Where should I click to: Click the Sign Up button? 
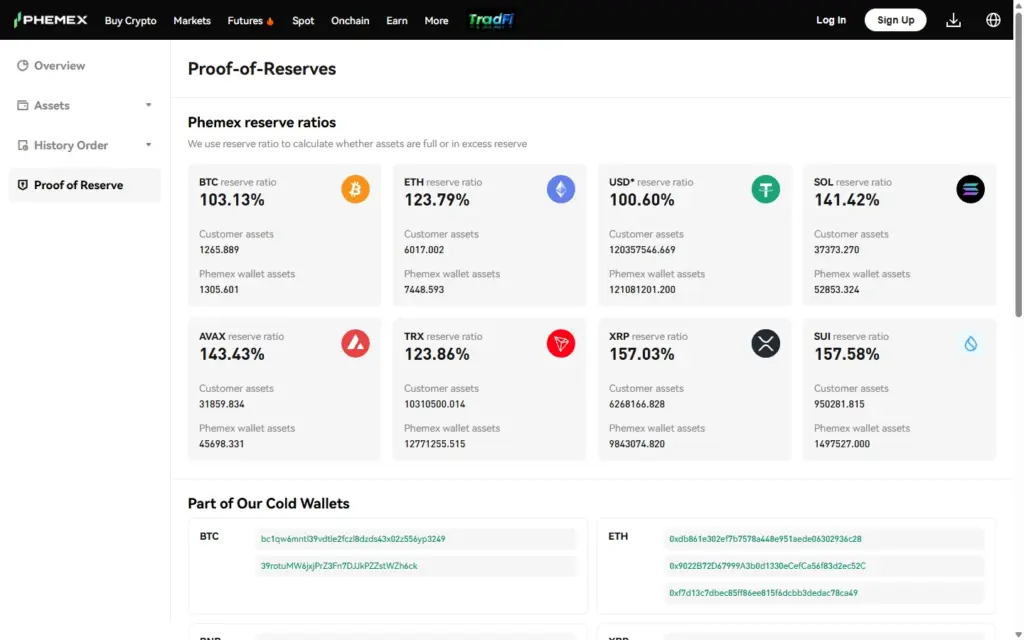[x=895, y=20]
